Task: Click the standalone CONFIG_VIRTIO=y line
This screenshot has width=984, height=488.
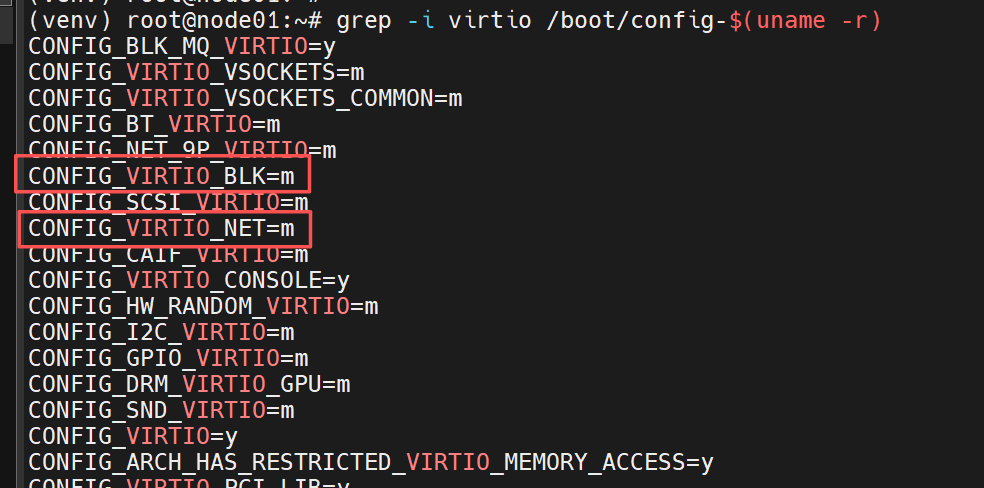Action: pyautogui.click(x=133, y=436)
